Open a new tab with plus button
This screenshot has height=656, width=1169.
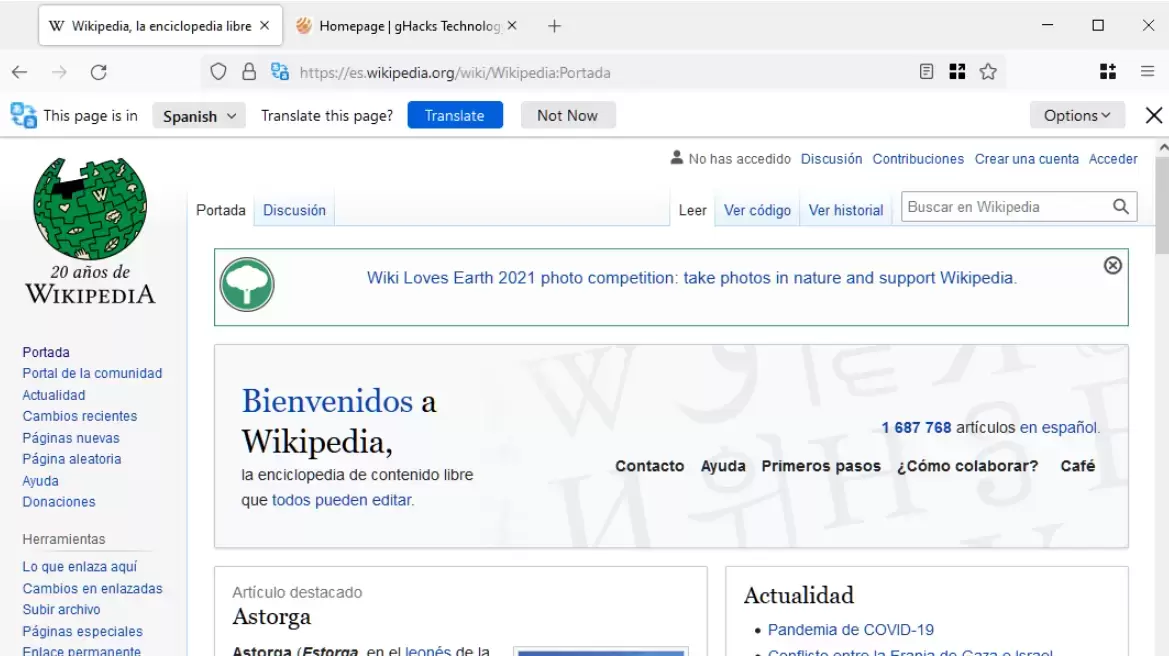click(554, 26)
